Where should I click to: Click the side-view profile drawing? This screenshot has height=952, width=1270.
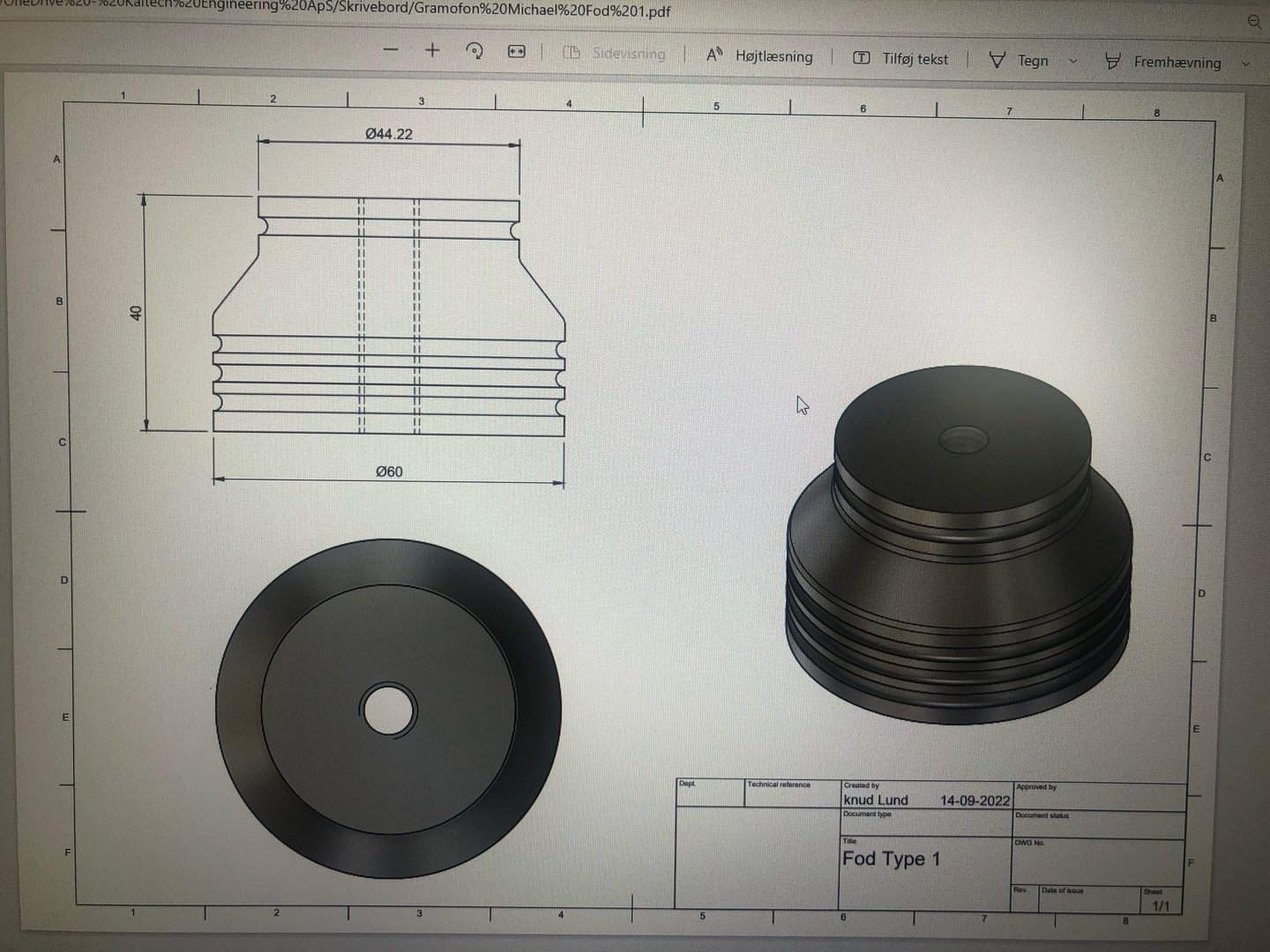[389, 315]
